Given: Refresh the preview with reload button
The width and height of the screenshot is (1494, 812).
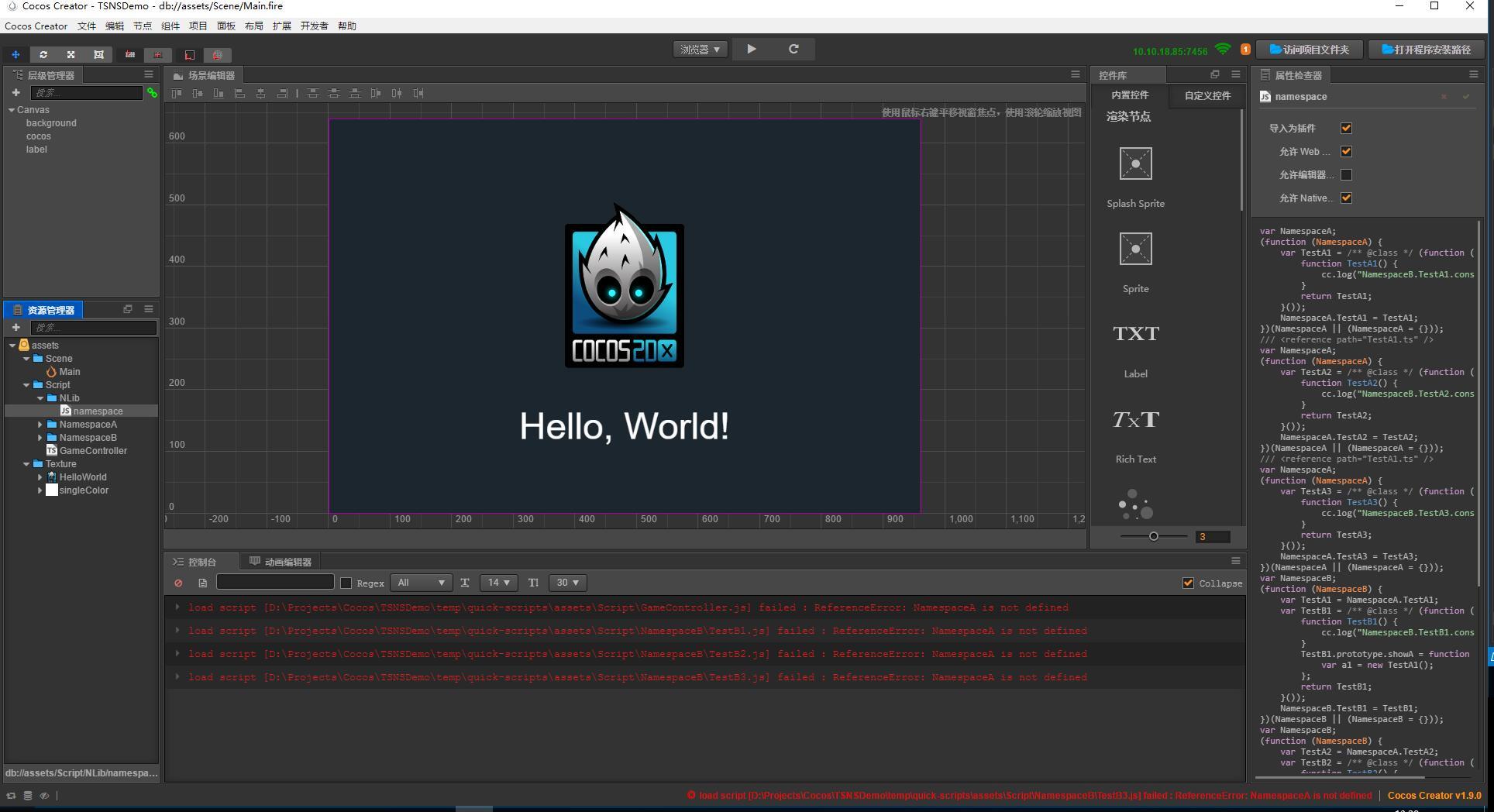Looking at the screenshot, I should click(x=793, y=49).
